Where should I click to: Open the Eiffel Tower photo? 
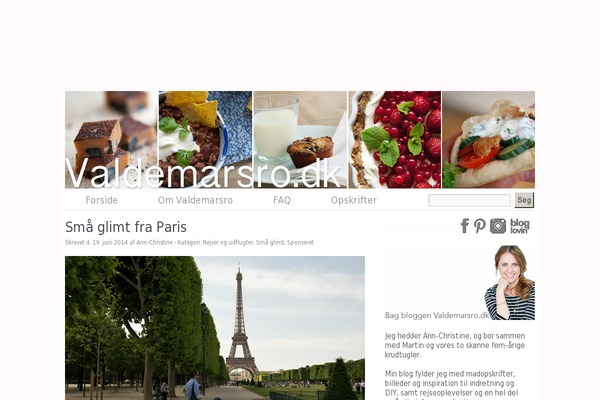pos(215,328)
